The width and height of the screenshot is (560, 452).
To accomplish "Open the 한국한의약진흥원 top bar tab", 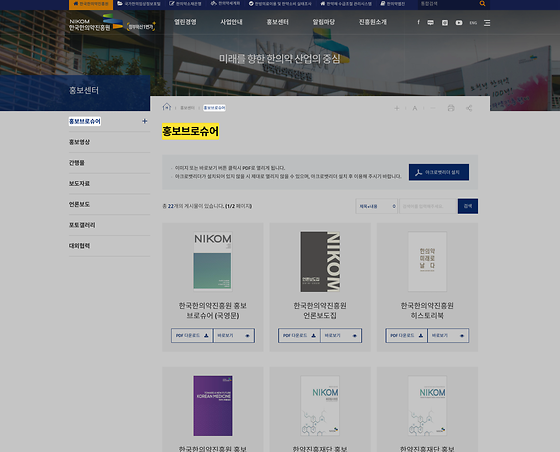I will (91, 4).
